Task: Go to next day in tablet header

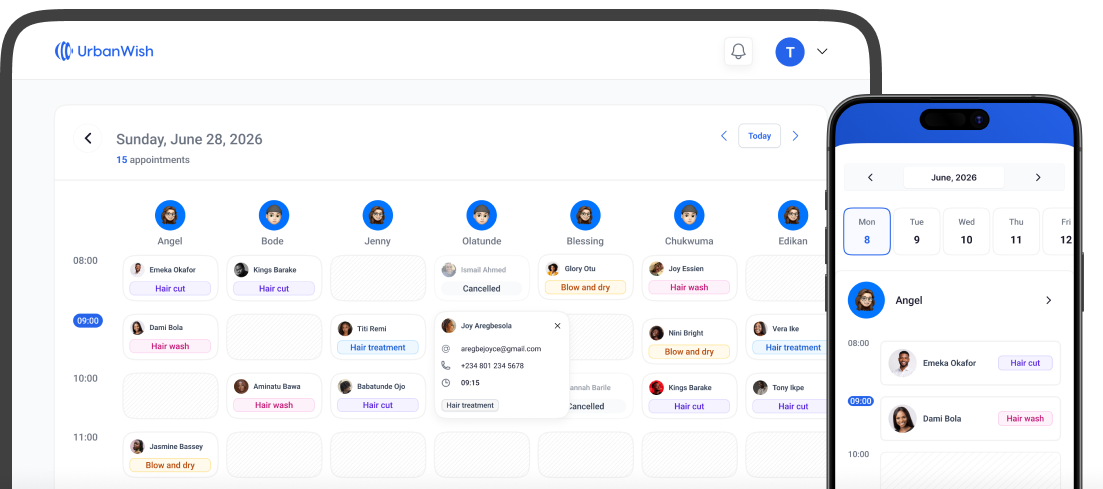Action: (796, 136)
